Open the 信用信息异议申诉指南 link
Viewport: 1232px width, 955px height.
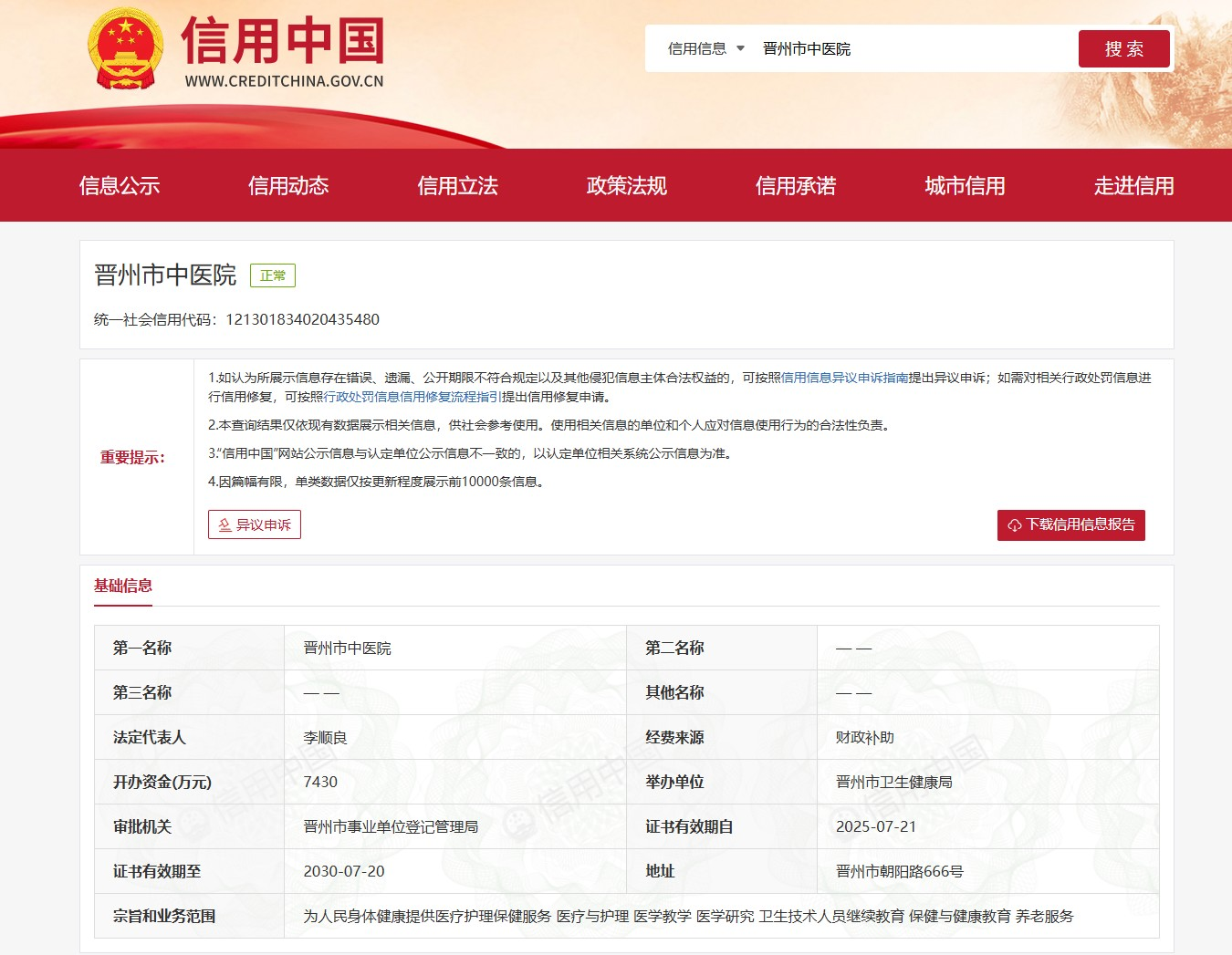click(844, 378)
